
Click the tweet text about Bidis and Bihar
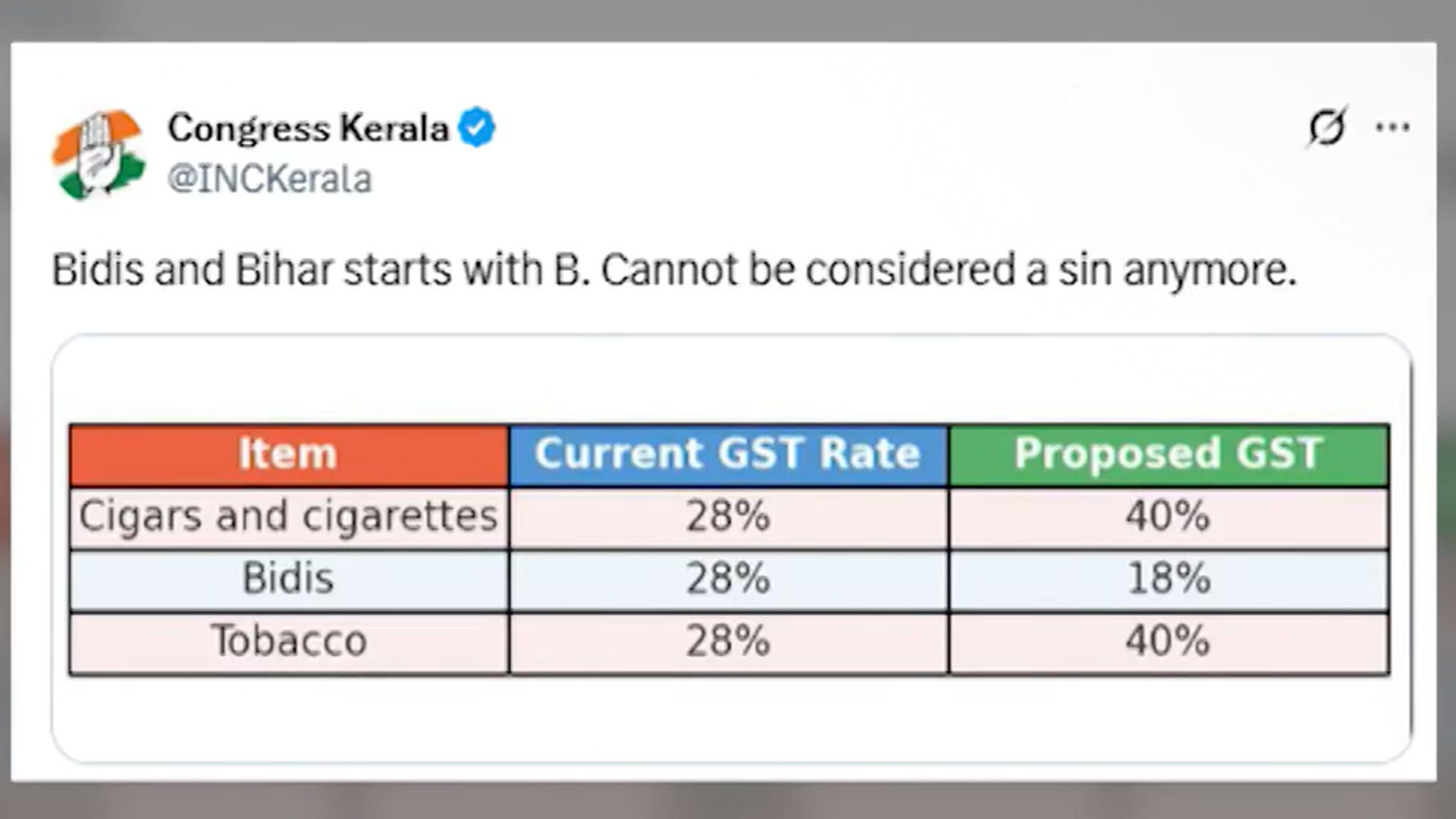click(x=673, y=270)
